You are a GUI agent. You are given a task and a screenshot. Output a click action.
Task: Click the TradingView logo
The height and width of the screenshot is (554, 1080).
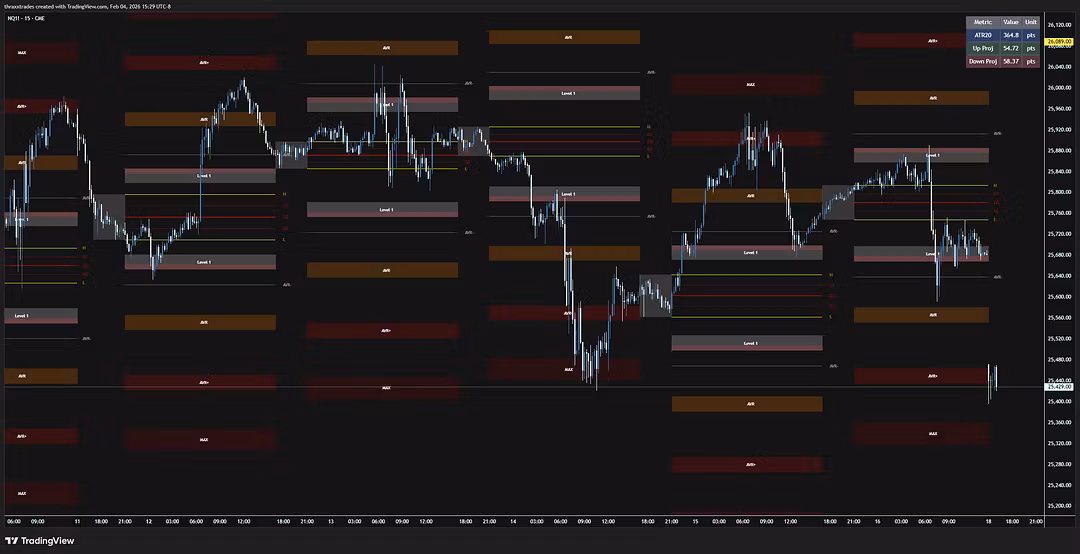pyautogui.click(x=33, y=540)
